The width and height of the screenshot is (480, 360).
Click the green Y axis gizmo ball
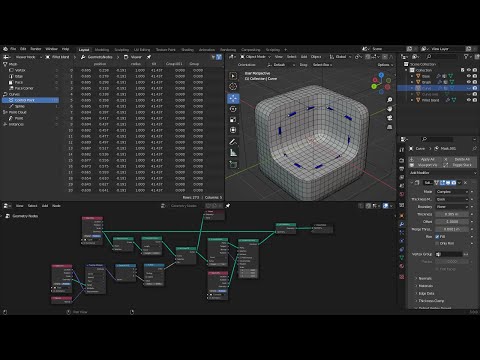(374, 87)
